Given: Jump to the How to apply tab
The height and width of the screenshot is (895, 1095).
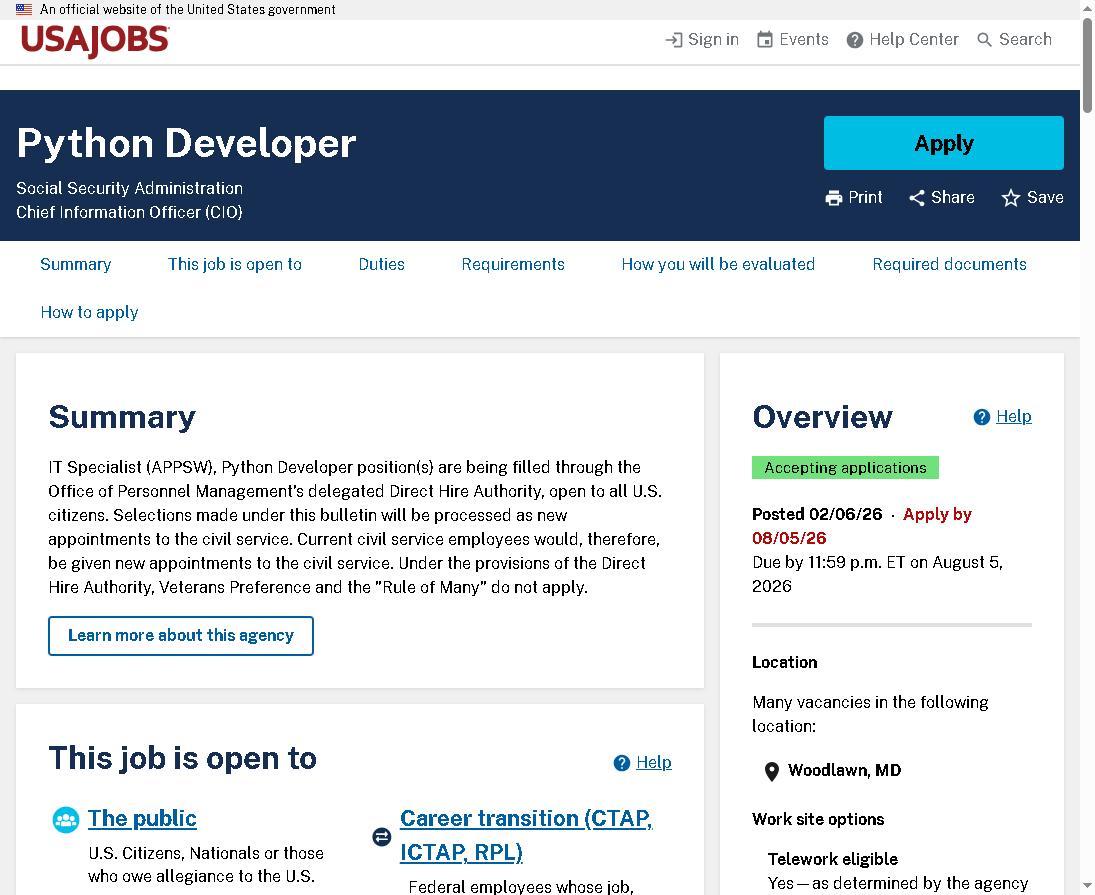Looking at the screenshot, I should 89,313.
